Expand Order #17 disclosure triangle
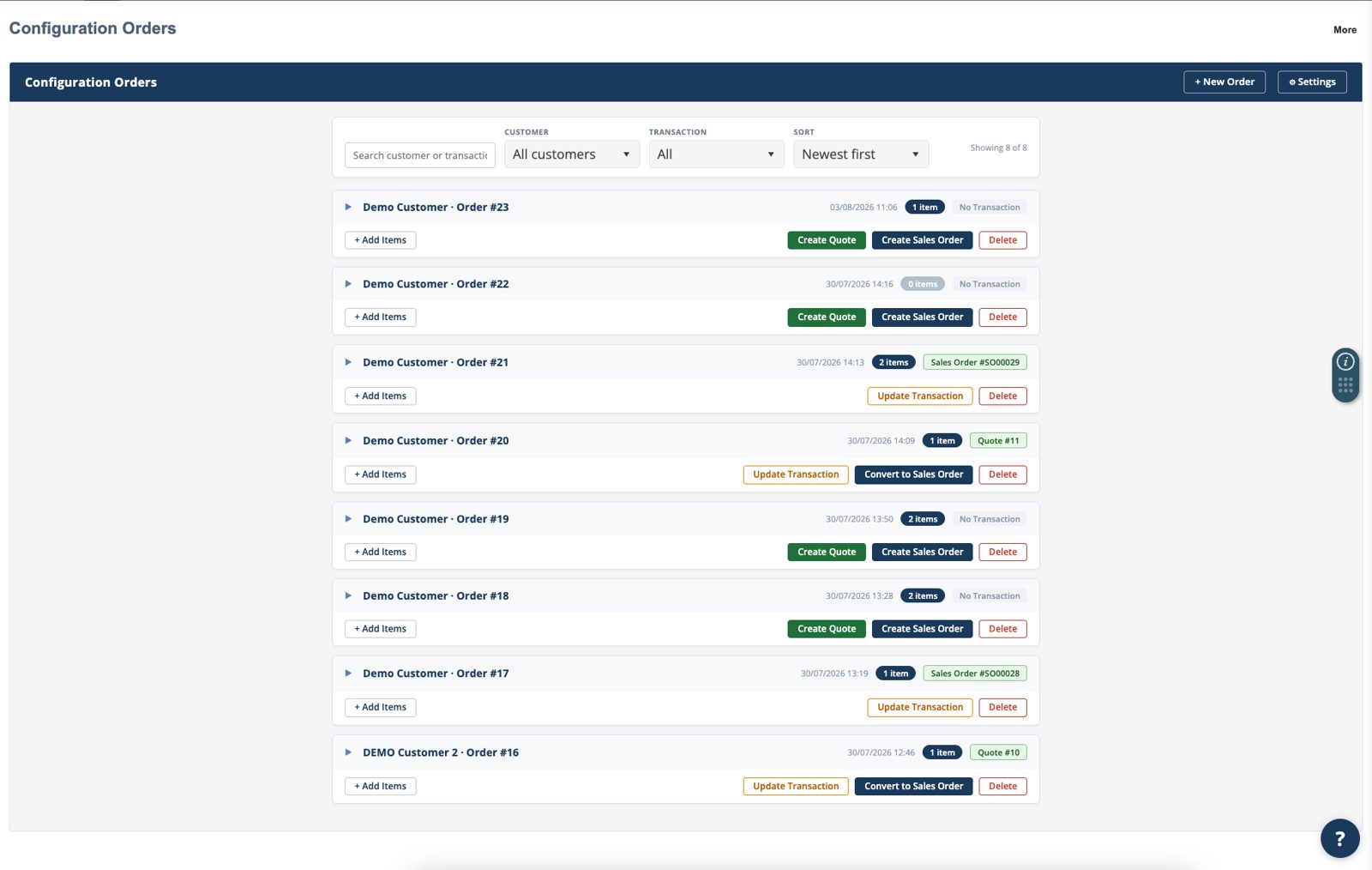1372x870 pixels. (348, 674)
